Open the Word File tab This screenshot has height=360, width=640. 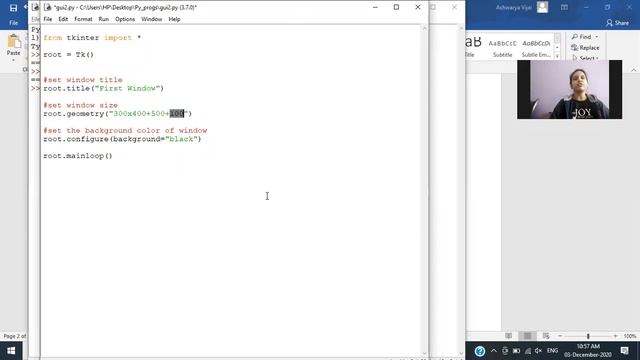click(13, 23)
